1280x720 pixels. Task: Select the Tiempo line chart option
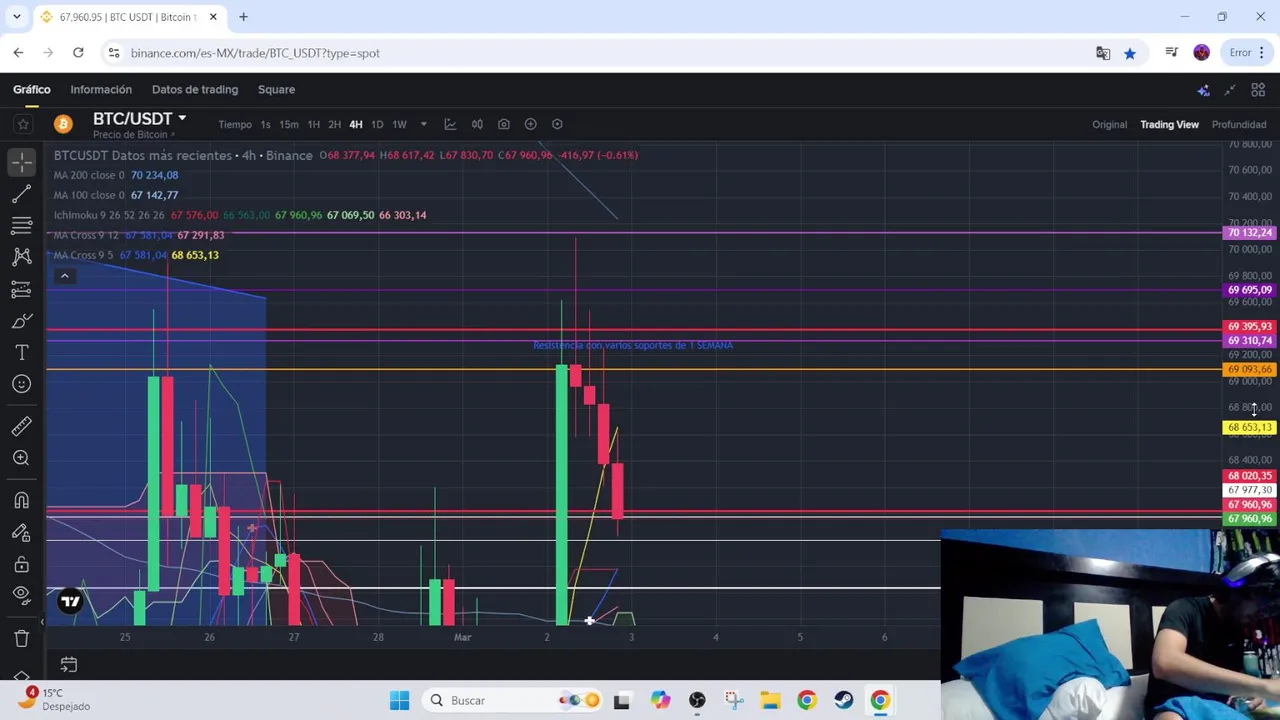[235, 125]
